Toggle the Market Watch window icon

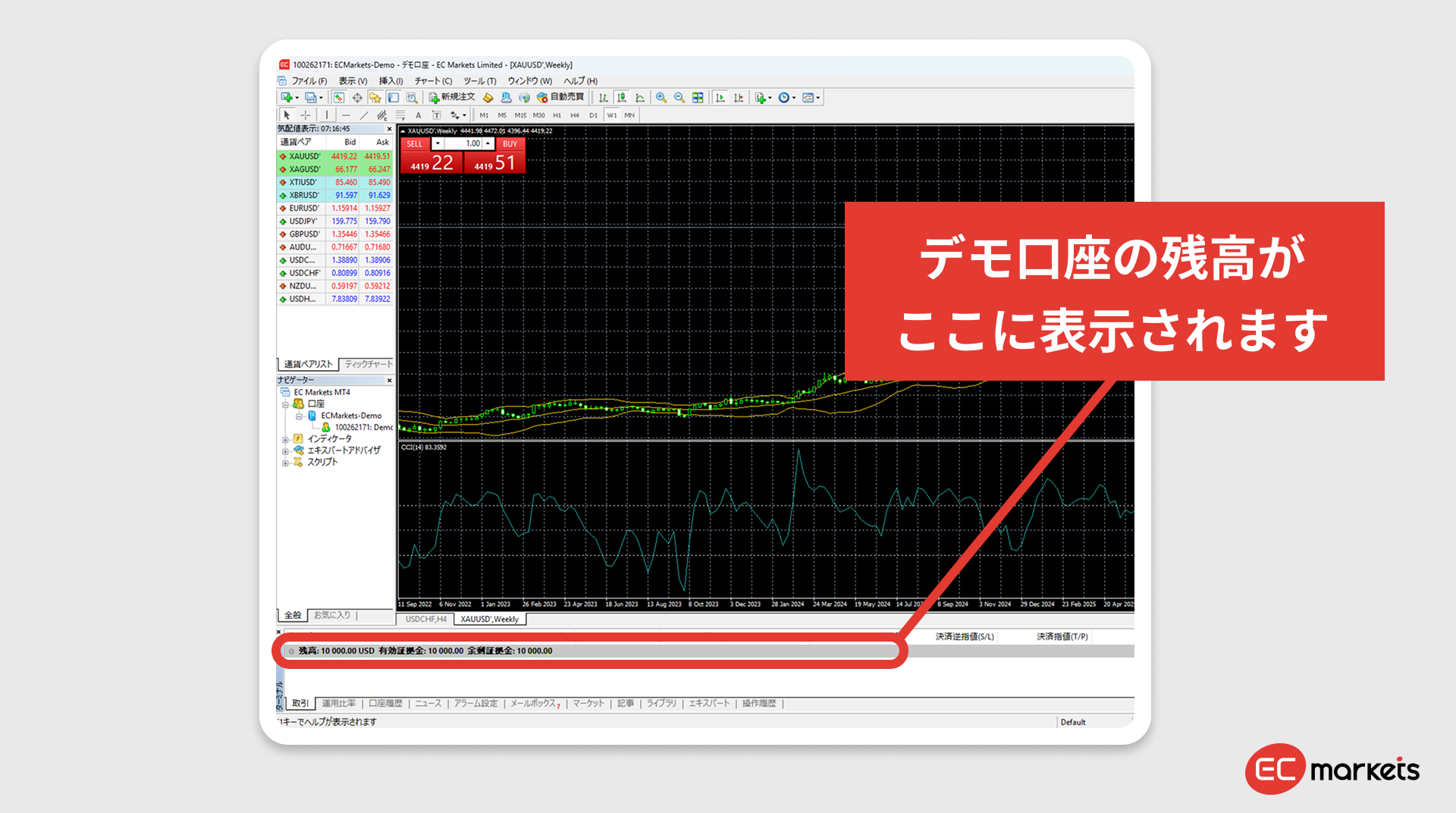339,97
